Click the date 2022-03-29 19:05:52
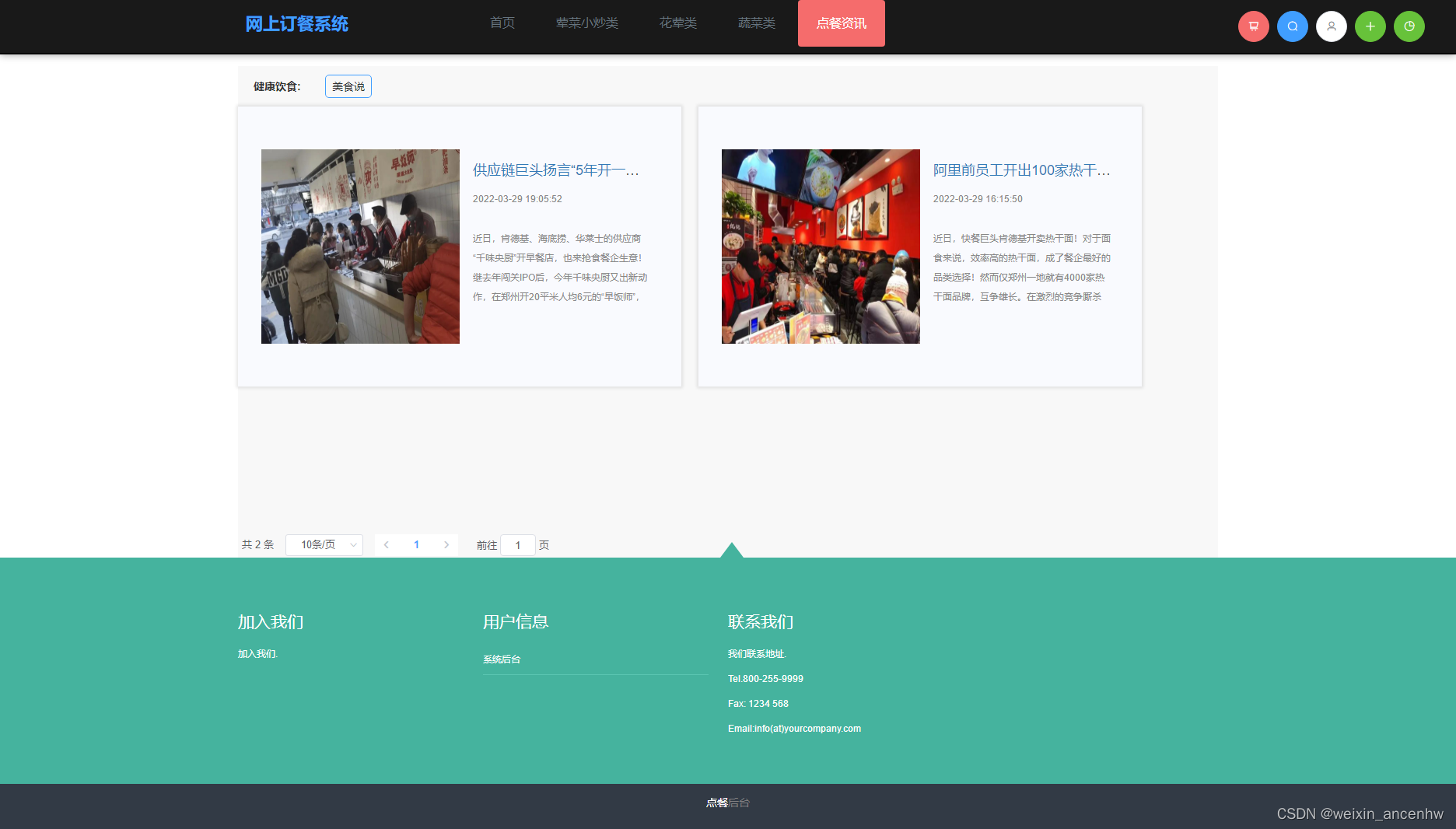The image size is (1456, 829). point(517,199)
